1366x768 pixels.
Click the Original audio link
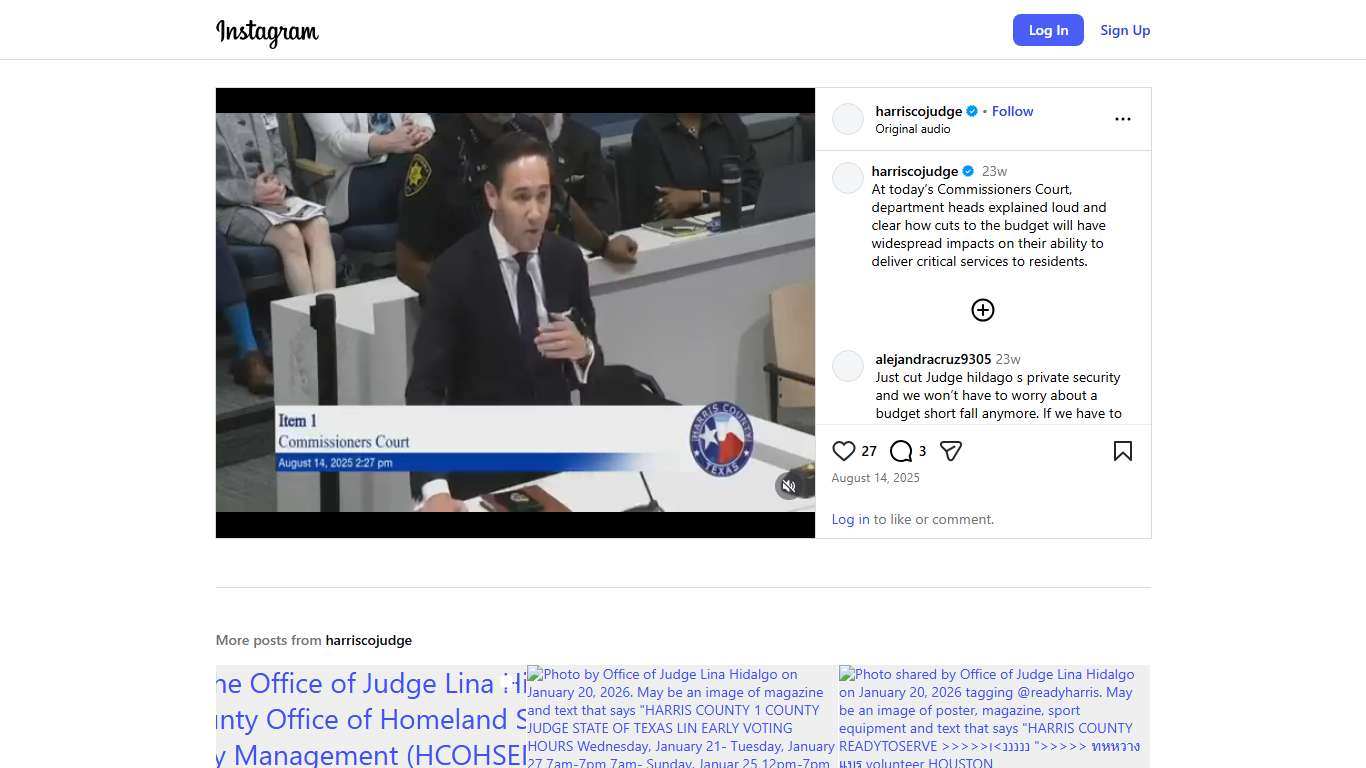click(912, 129)
